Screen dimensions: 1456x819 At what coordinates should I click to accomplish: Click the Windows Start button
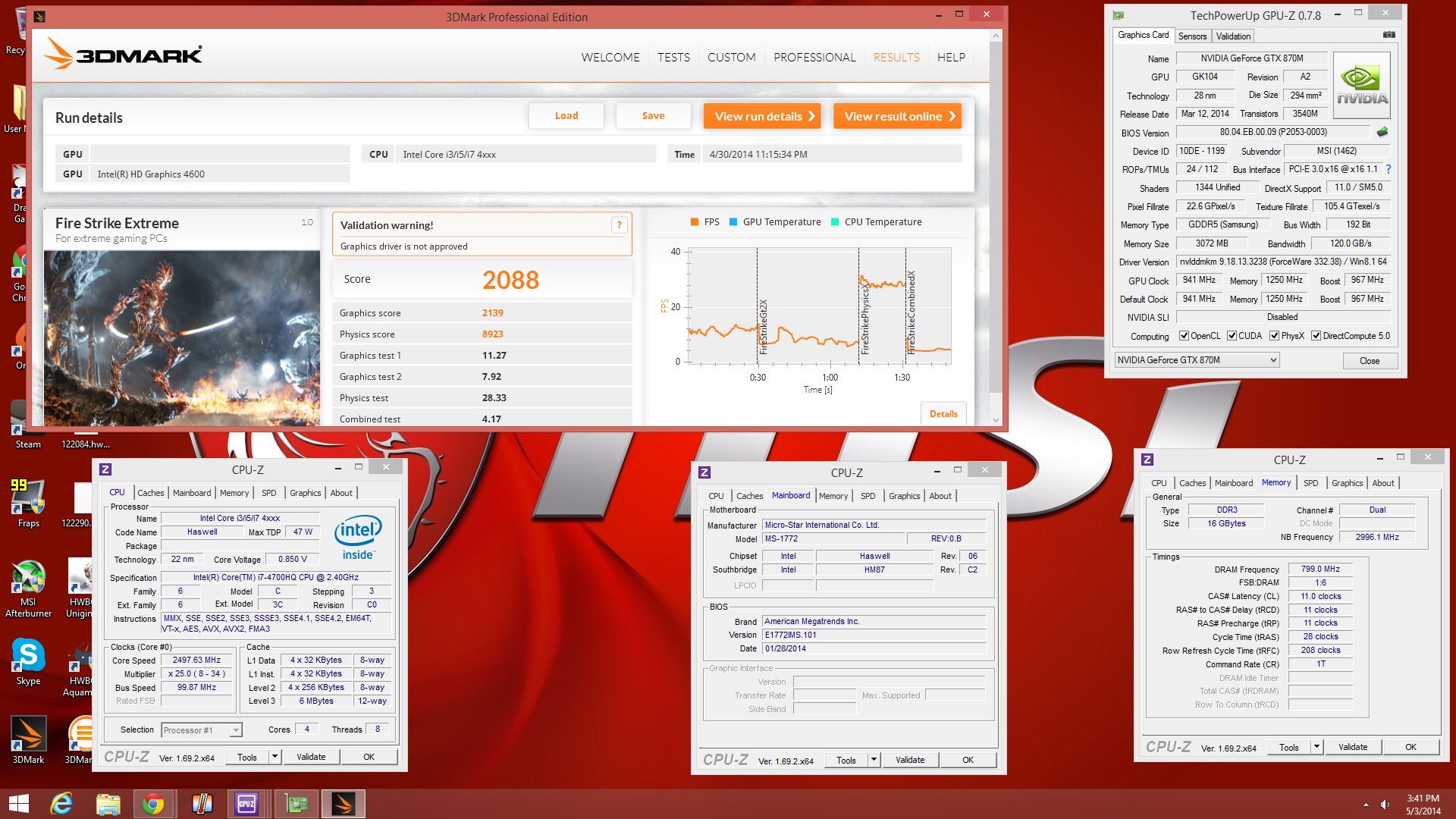pyautogui.click(x=18, y=804)
